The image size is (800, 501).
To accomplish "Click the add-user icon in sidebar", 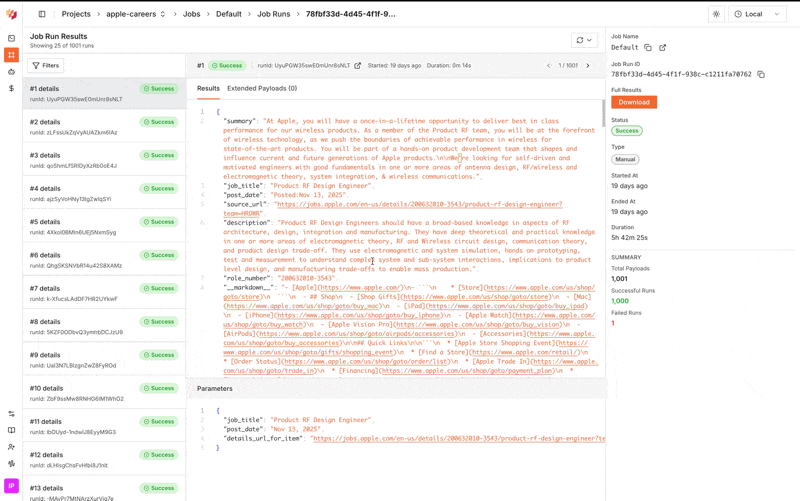I will pos(11,447).
